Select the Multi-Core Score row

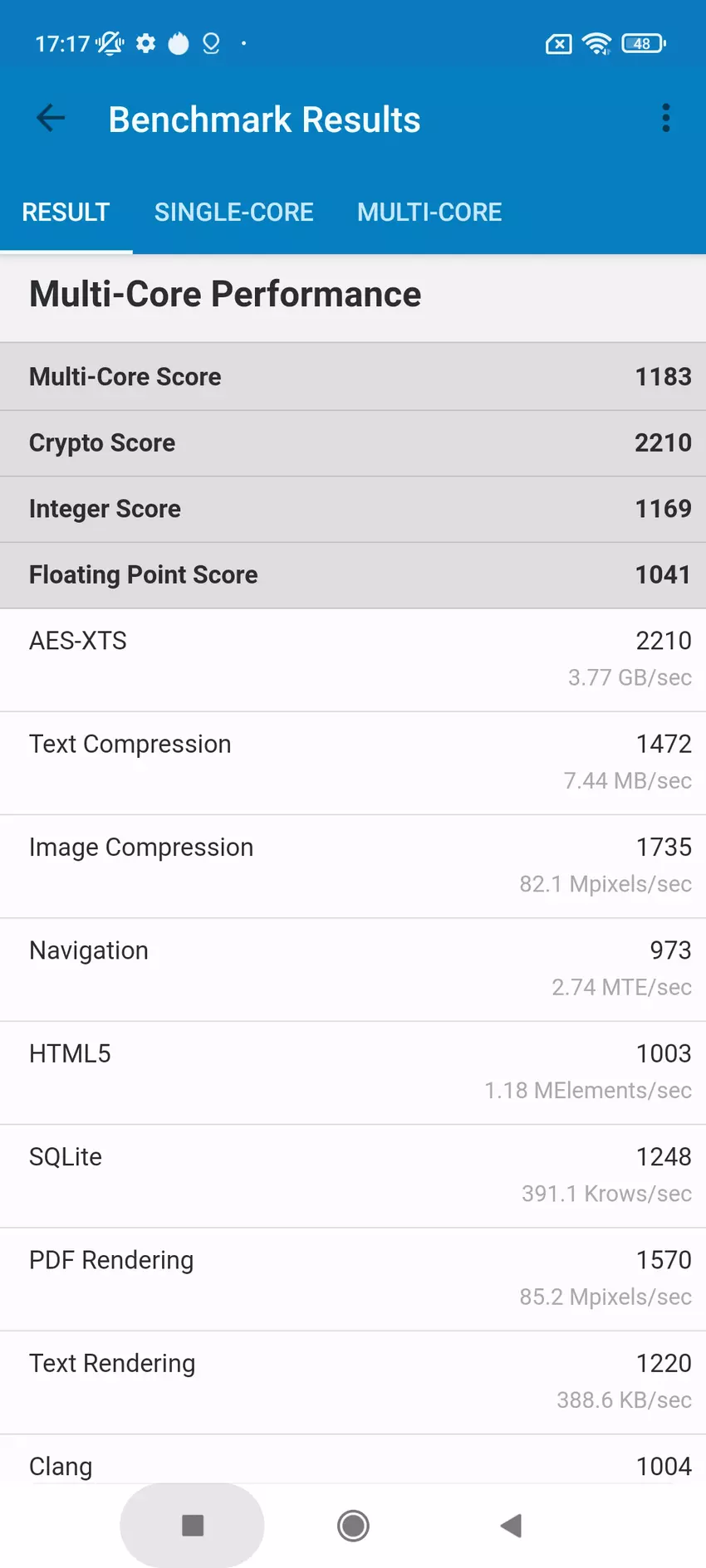tap(353, 377)
